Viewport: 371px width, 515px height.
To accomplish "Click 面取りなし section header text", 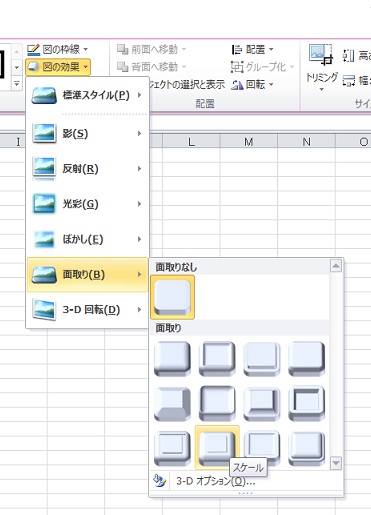I will [176, 267].
